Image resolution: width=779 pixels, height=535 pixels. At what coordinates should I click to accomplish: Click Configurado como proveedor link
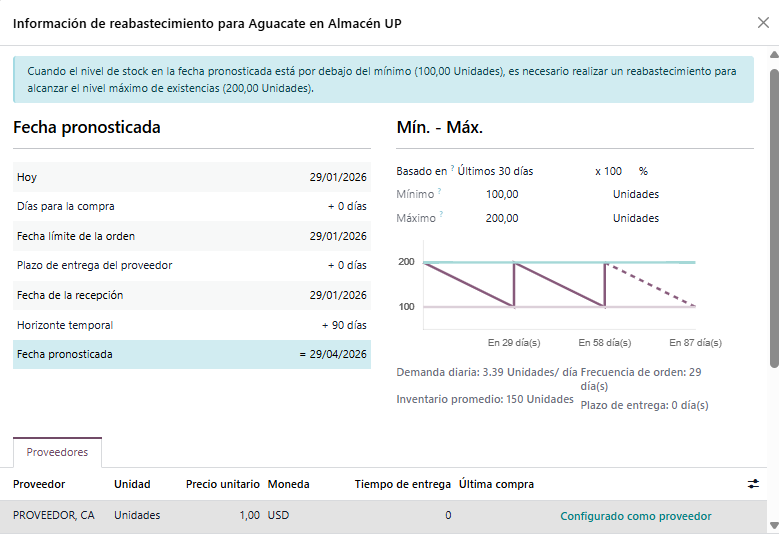tap(635, 516)
